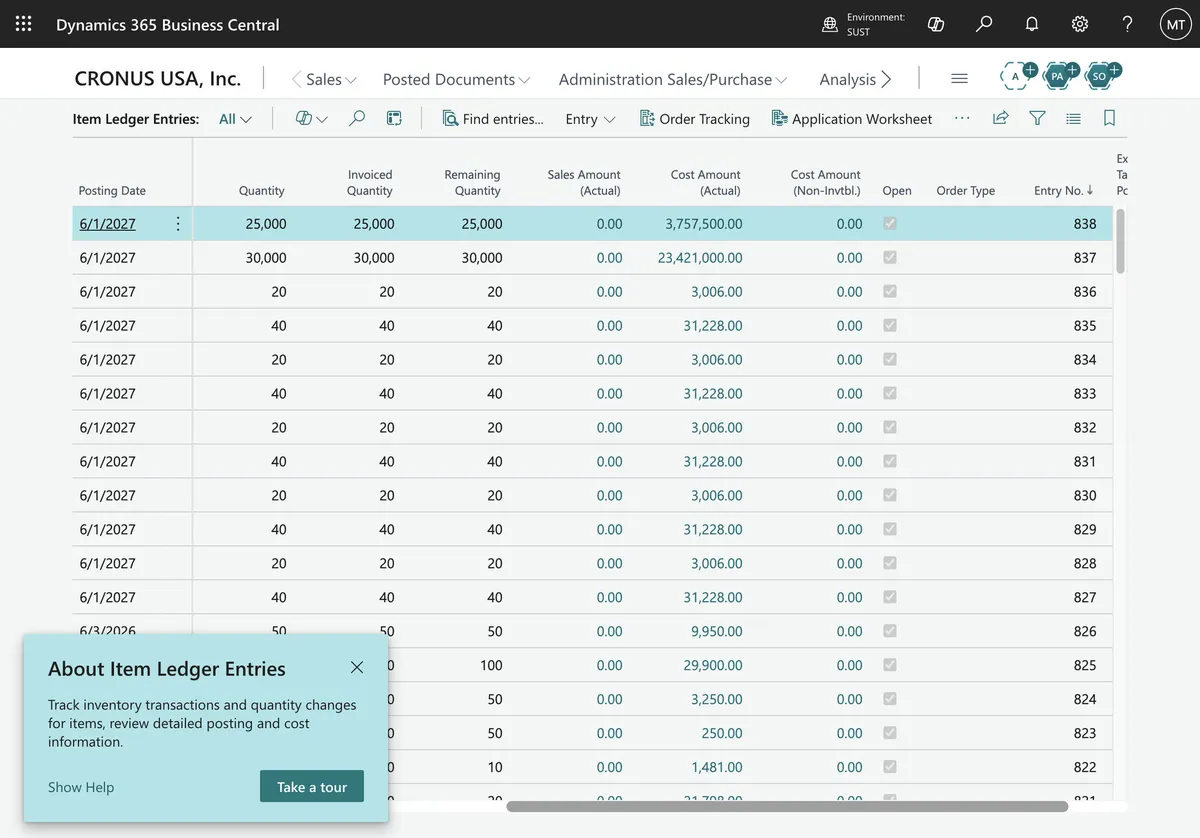This screenshot has height=838, width=1200.
Task: Open the notifications bell
Action: point(1032,24)
